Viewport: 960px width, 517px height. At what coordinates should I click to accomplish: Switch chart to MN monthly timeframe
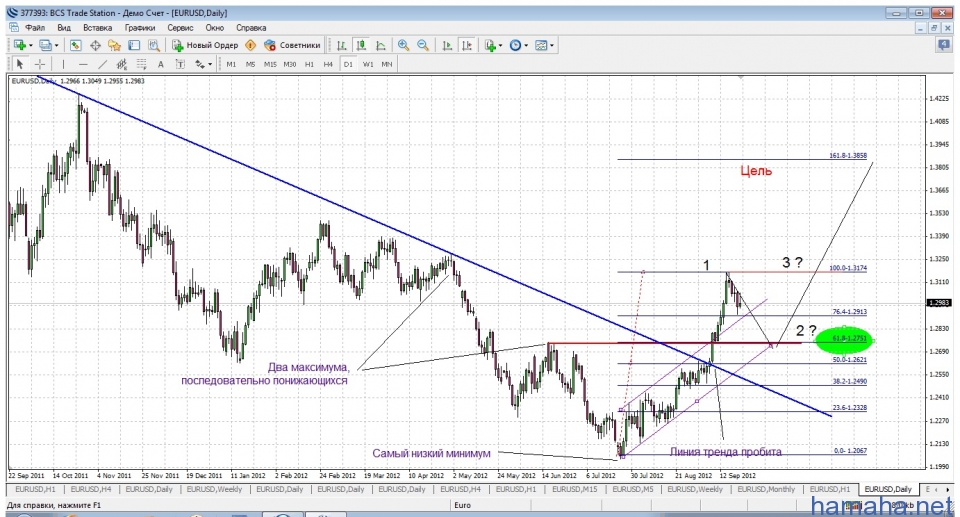click(387, 64)
